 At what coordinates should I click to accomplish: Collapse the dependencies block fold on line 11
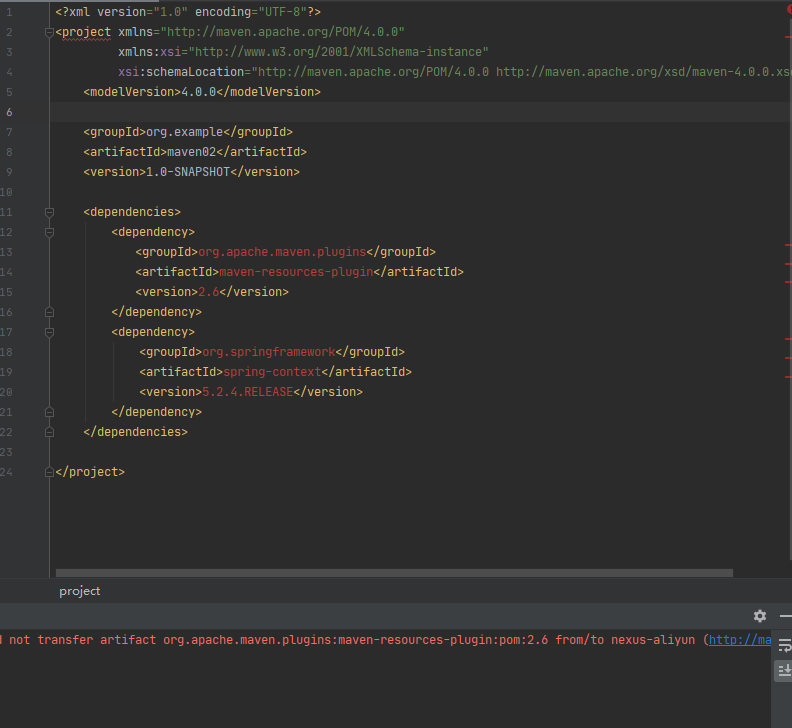click(x=49, y=212)
